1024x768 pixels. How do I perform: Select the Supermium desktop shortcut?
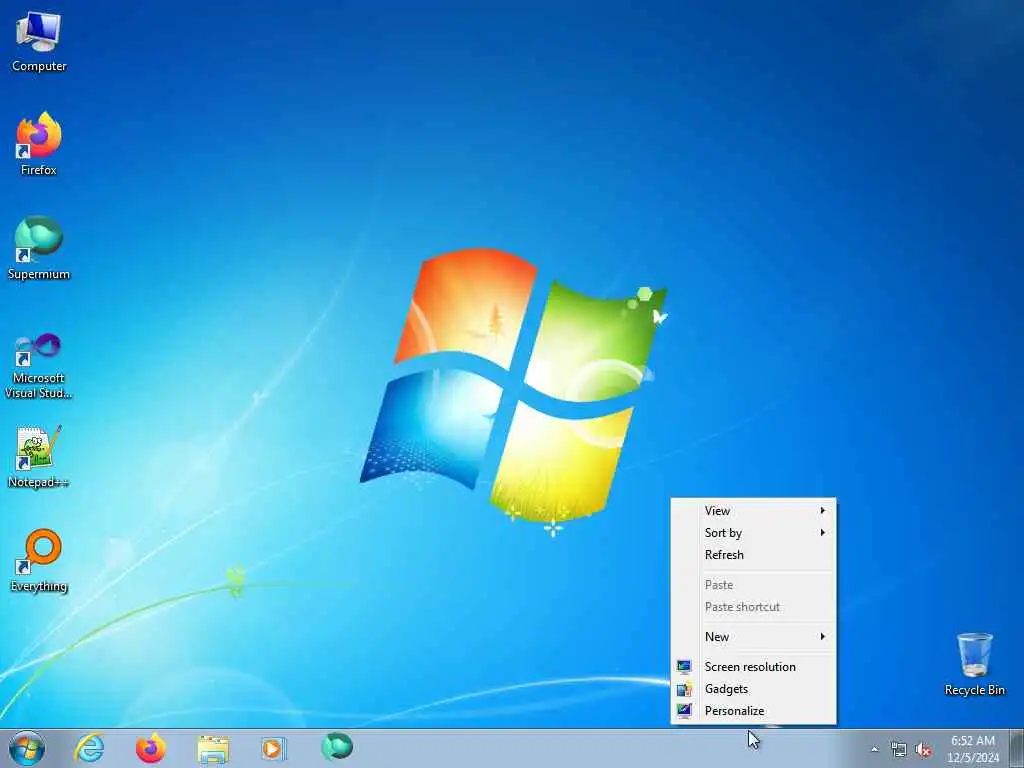[x=39, y=248]
